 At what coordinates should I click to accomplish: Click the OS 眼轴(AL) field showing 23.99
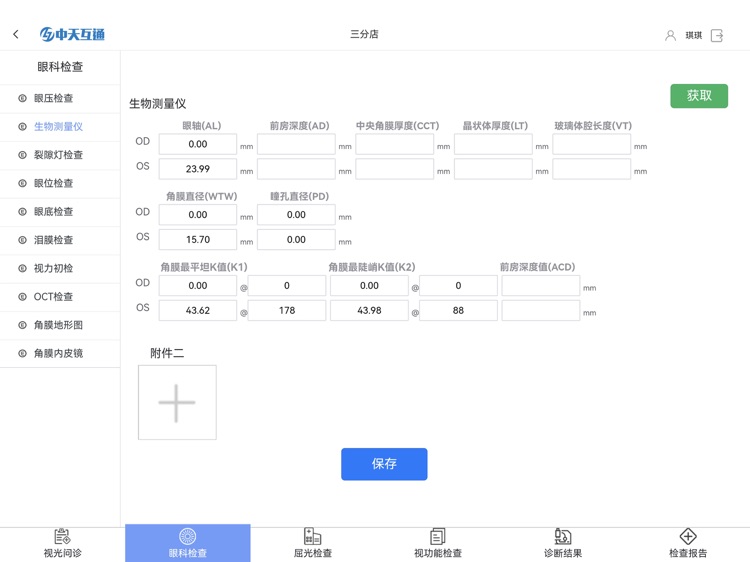click(198, 169)
